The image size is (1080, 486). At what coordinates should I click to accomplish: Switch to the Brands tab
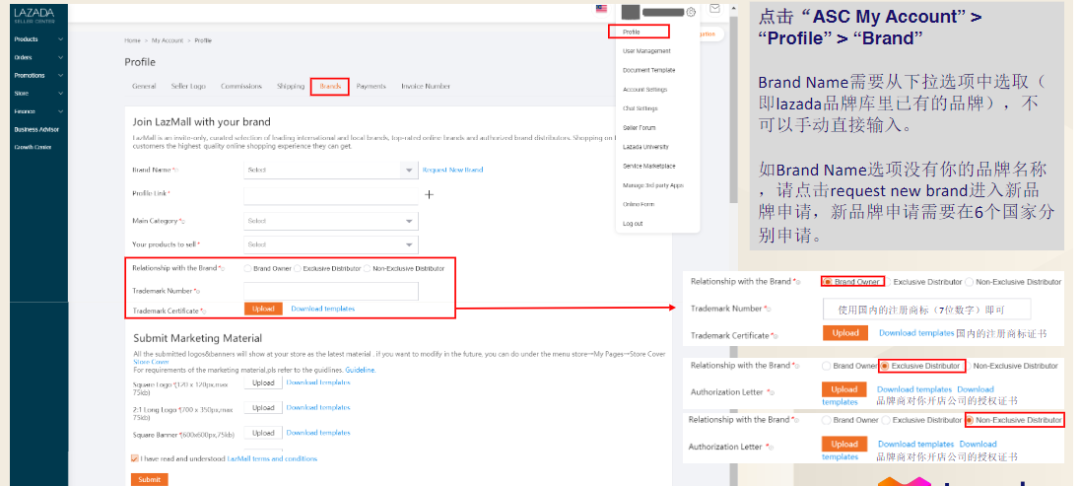click(330, 87)
